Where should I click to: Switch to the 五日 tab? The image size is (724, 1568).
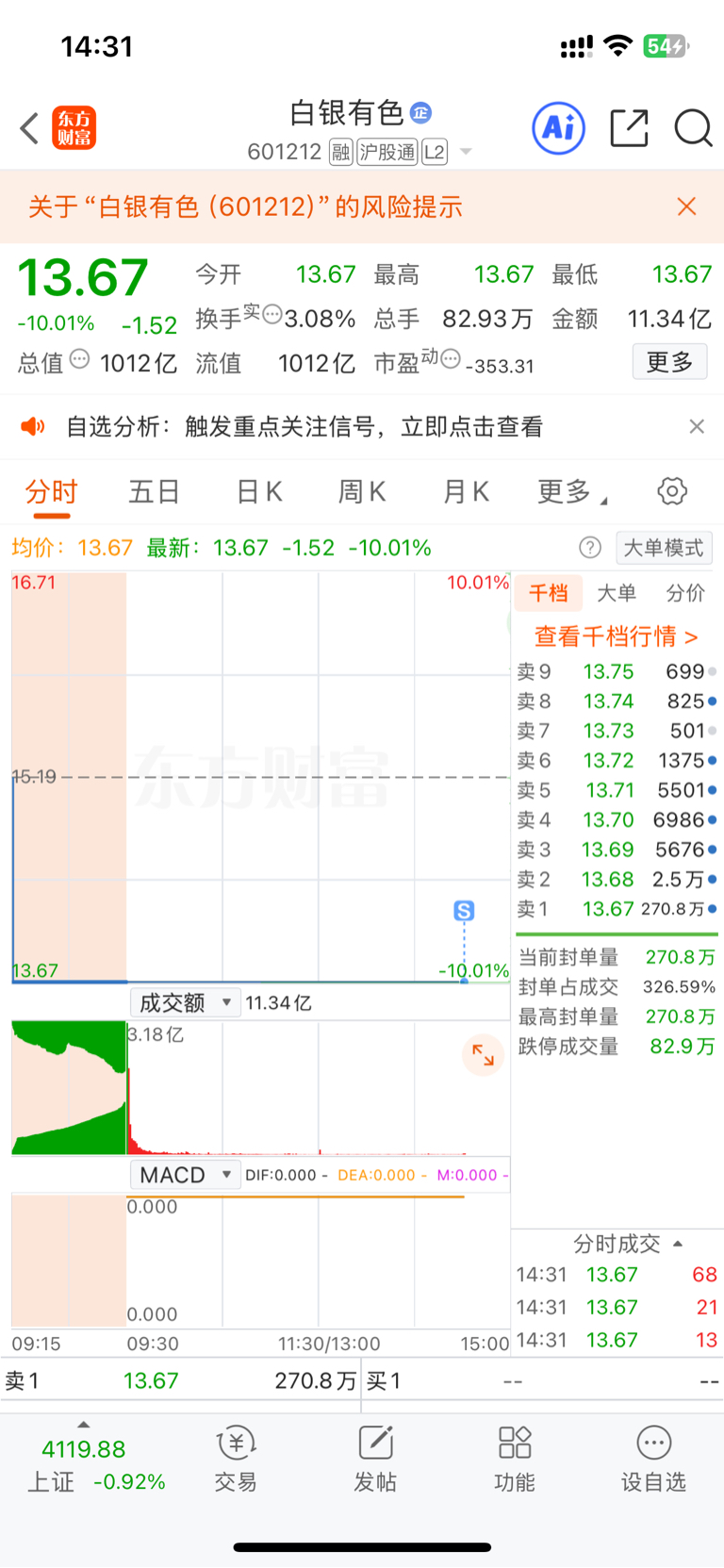(x=155, y=491)
